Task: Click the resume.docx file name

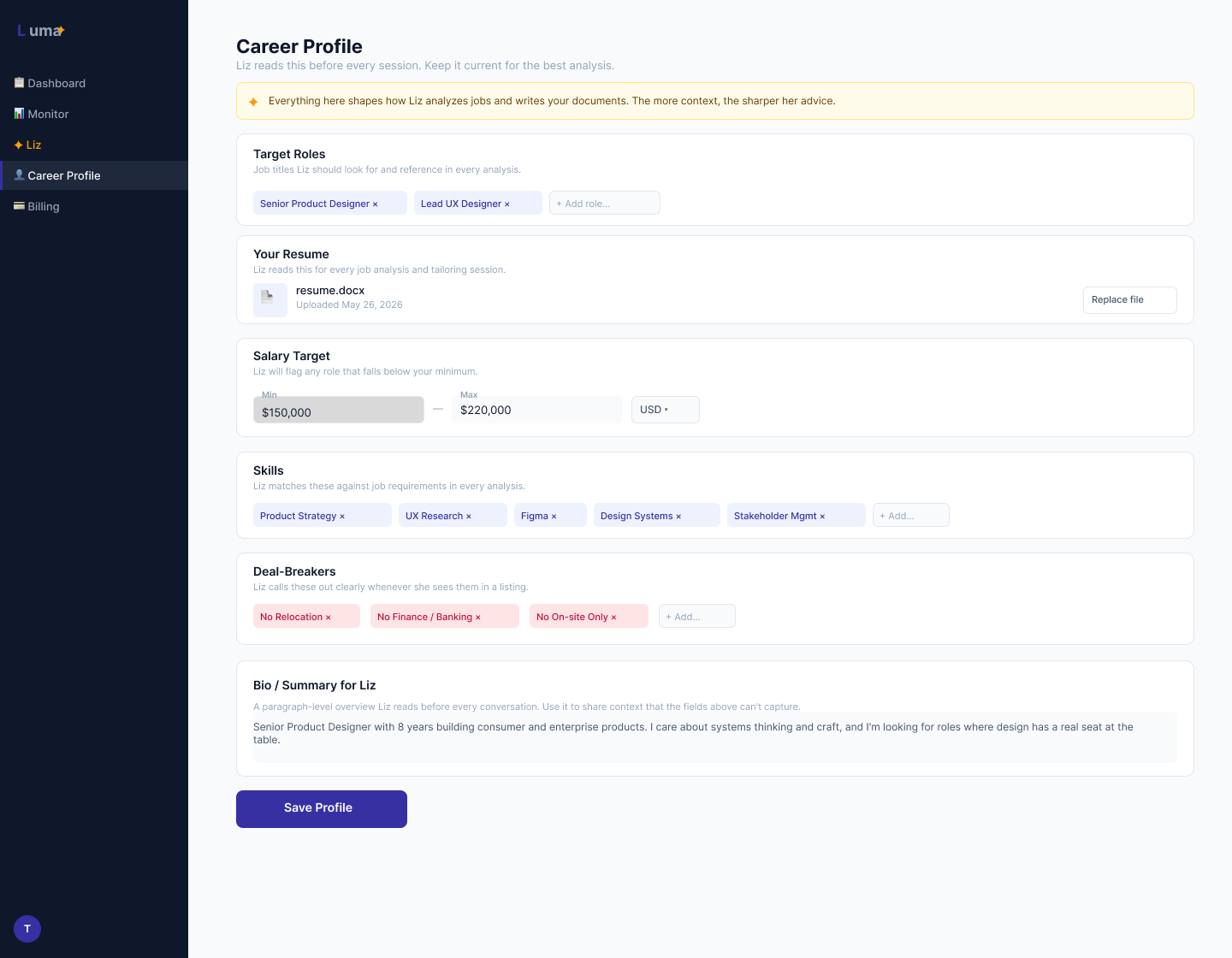Action: pyautogui.click(x=330, y=291)
